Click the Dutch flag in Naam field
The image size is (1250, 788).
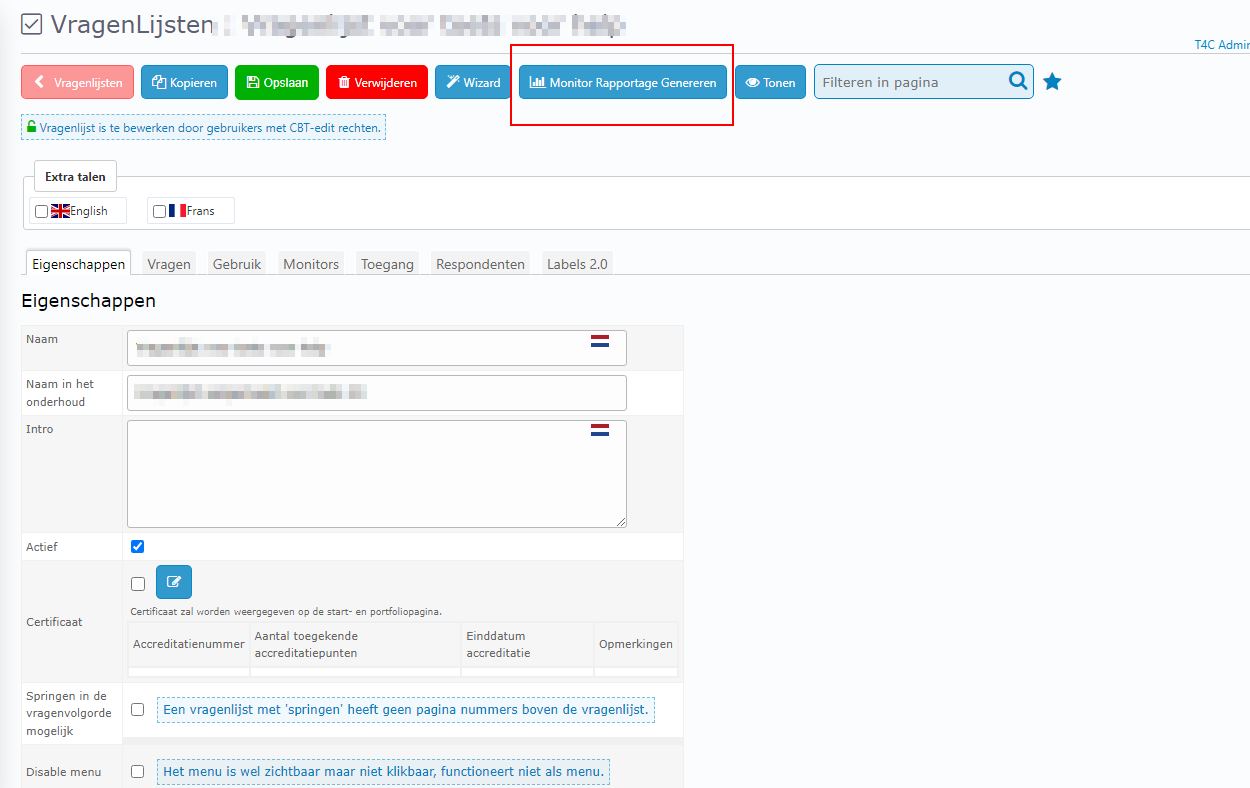click(600, 341)
